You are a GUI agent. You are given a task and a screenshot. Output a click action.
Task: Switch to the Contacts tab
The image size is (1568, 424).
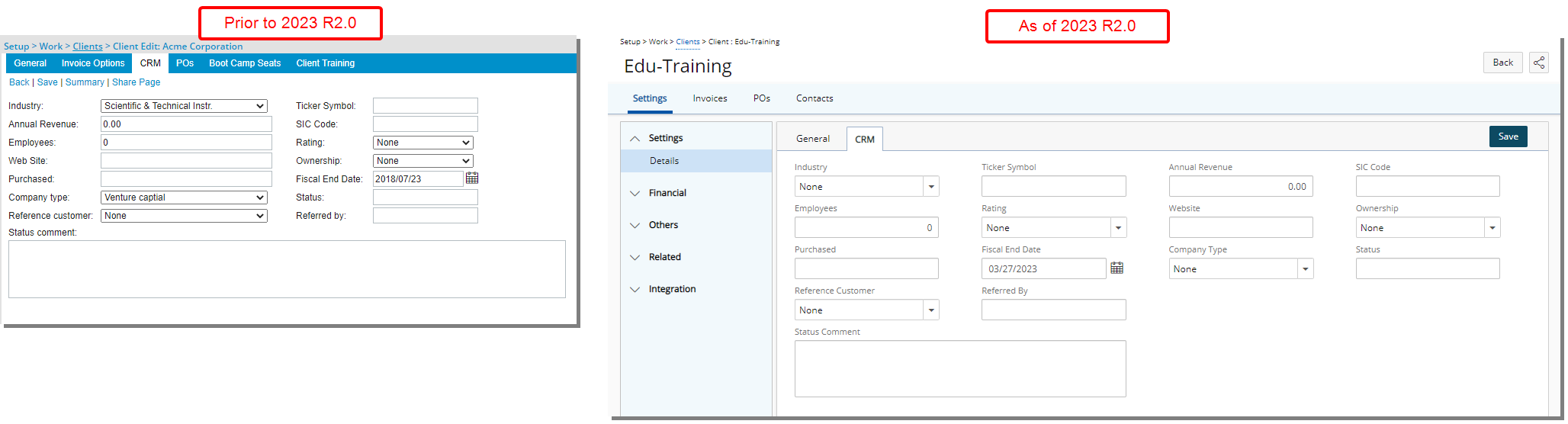pos(815,98)
